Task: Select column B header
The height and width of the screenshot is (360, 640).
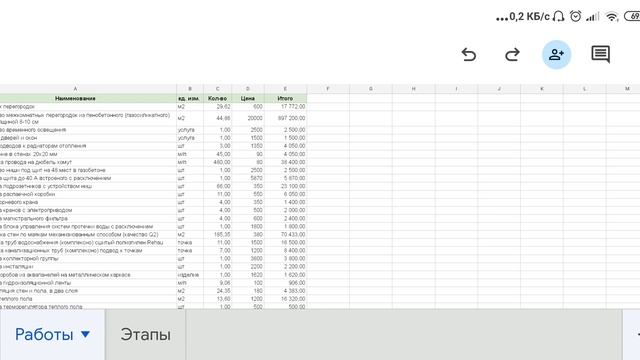Action: 190,89
